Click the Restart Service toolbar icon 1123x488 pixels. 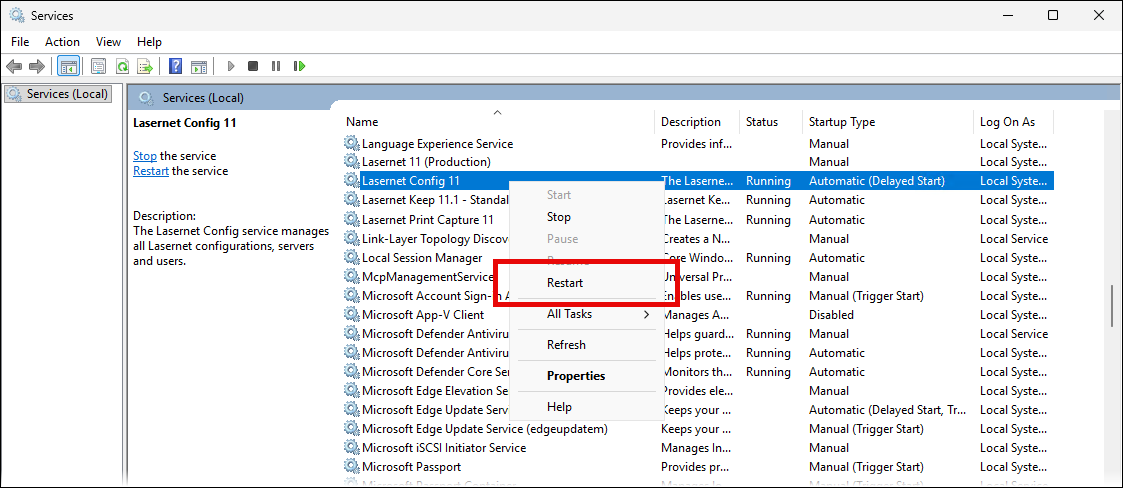coord(299,66)
